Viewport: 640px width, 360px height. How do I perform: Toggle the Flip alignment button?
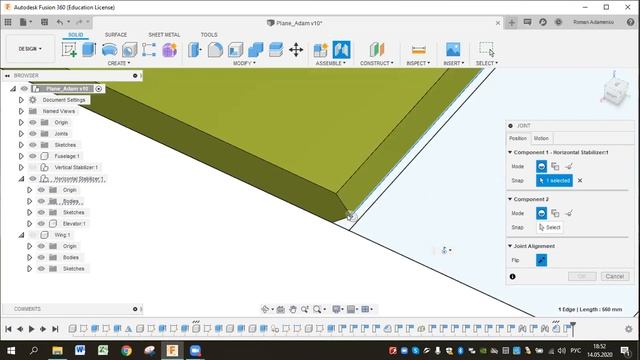pyautogui.click(x=542, y=260)
